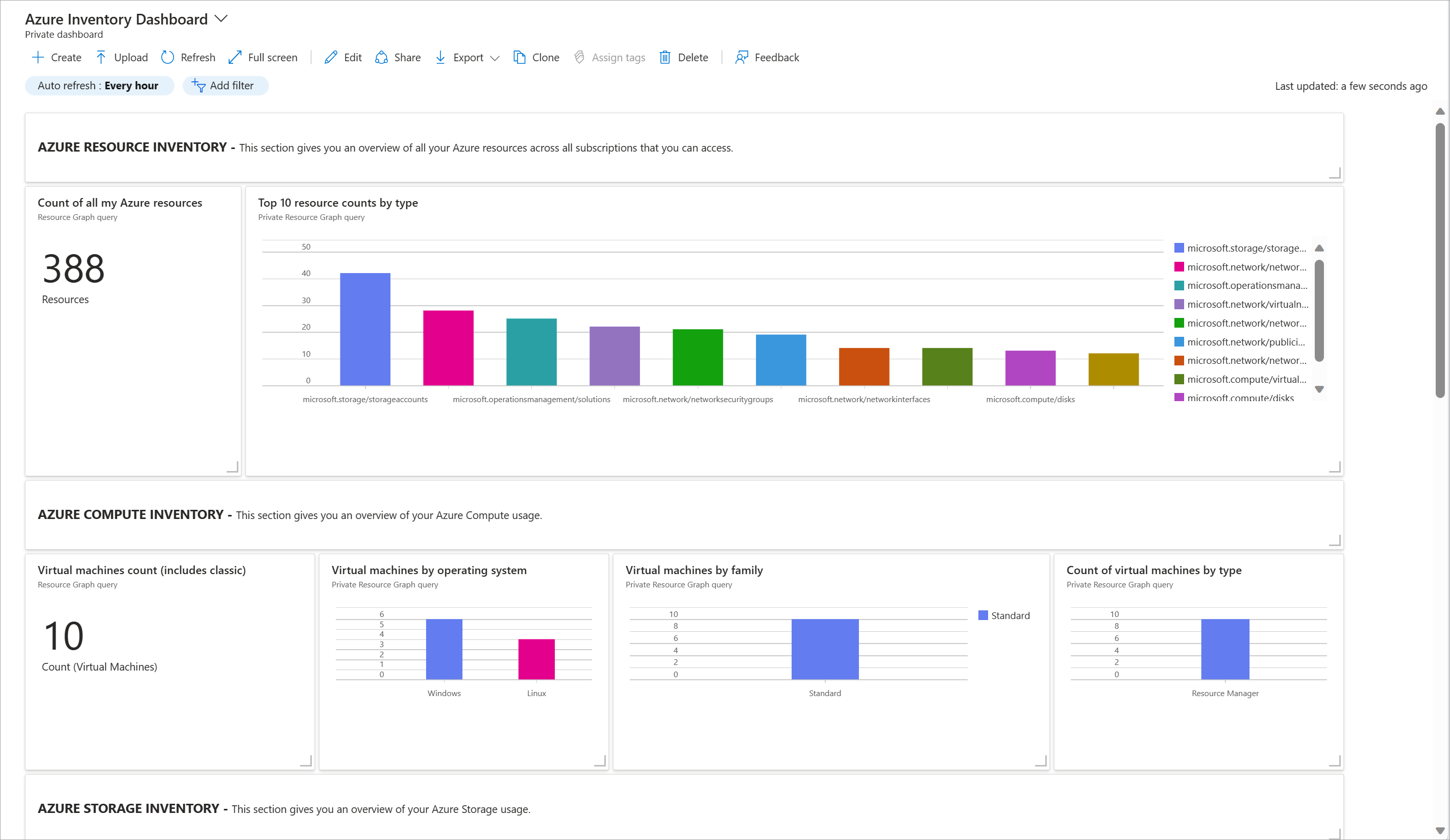Click the Count of all my Azure resources title
Screen dimensions: 1450x840
(119, 203)
